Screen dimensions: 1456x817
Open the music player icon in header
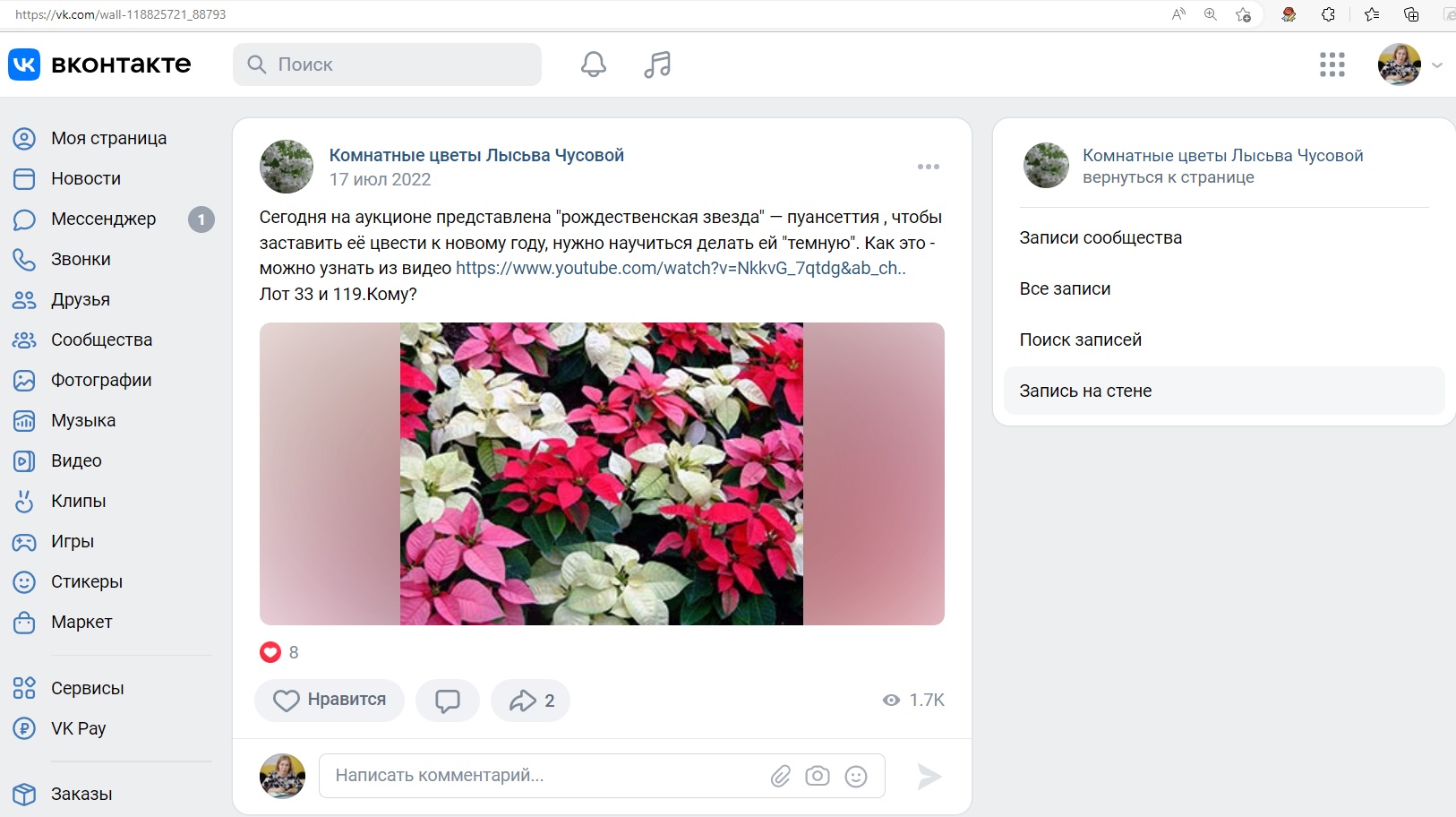[x=657, y=64]
